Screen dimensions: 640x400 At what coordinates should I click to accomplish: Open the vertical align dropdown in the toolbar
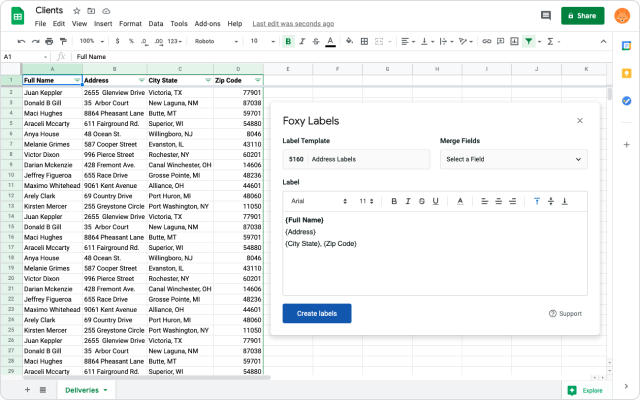click(x=427, y=41)
